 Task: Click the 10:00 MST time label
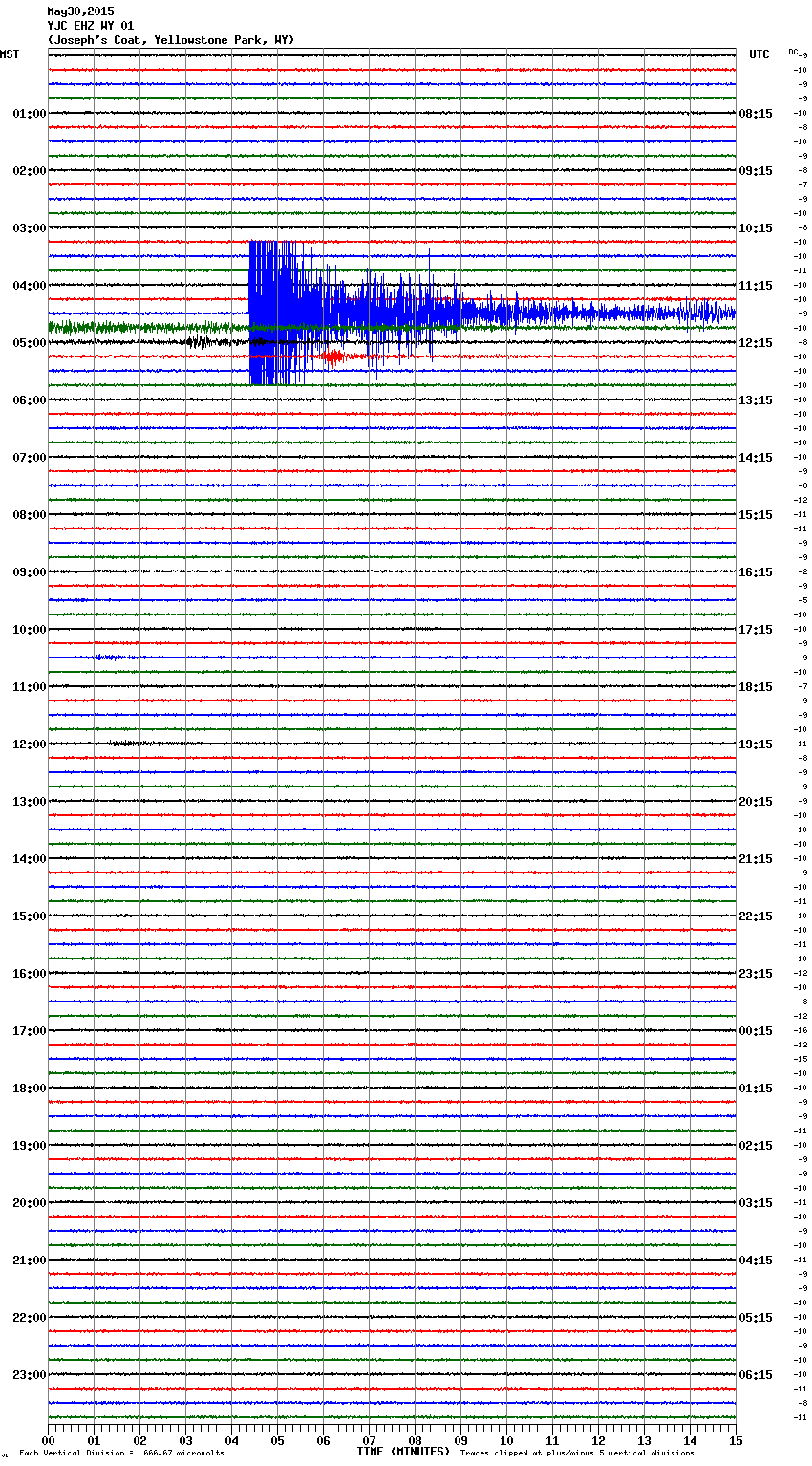pos(29,630)
